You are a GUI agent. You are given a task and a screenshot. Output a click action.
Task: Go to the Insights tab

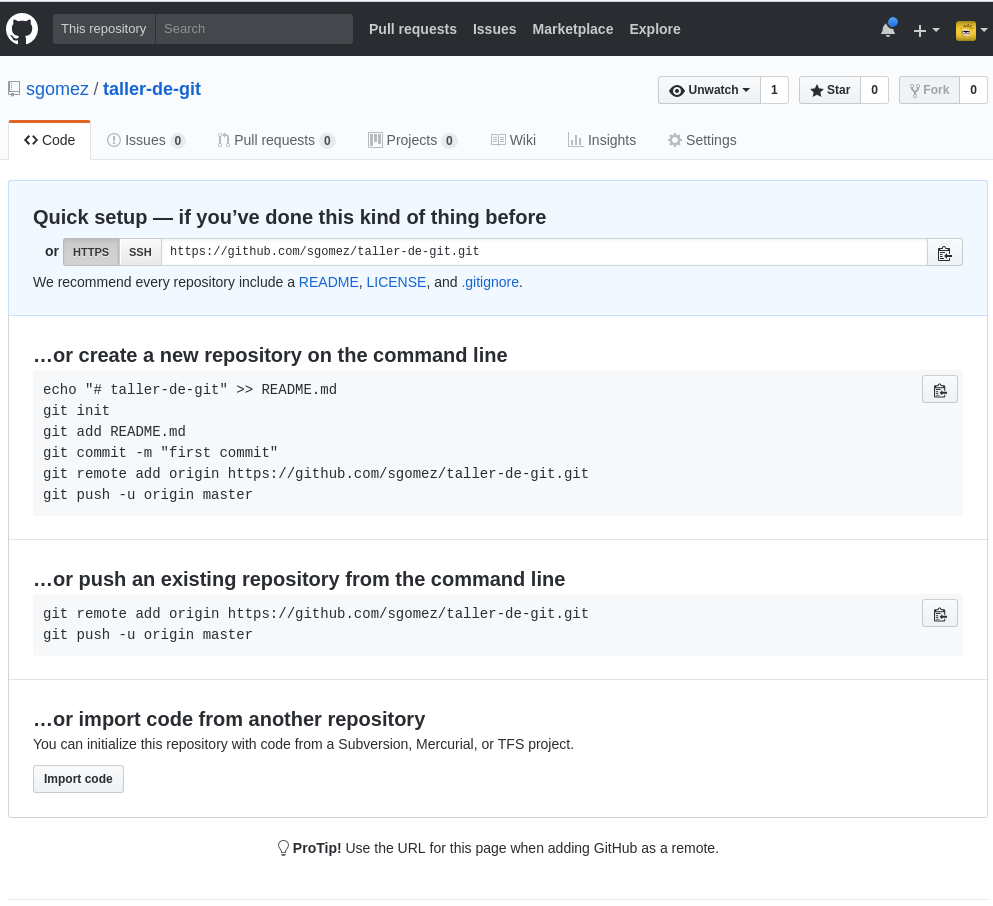(x=602, y=140)
